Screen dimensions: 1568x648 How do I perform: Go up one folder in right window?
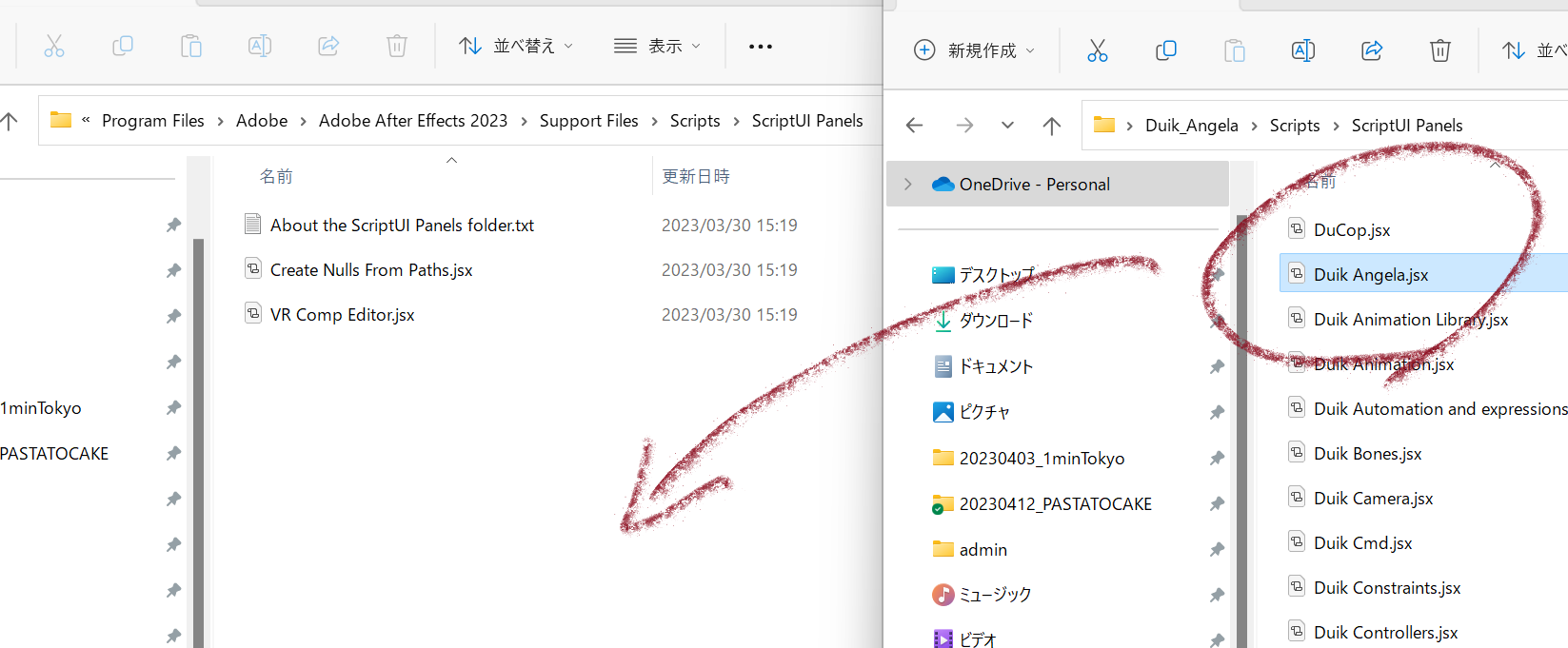(x=1051, y=126)
